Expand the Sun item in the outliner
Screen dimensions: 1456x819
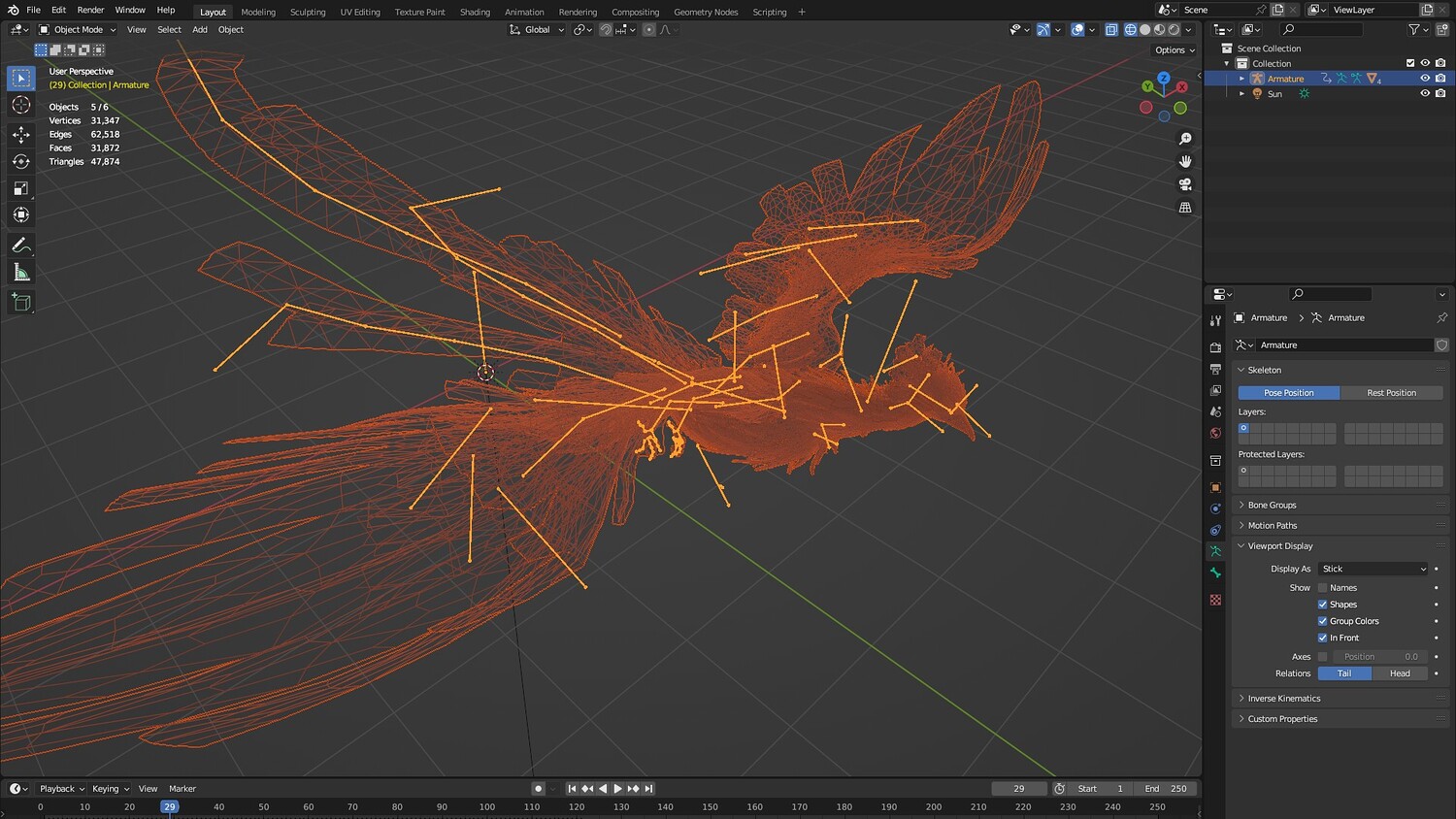click(x=1241, y=94)
